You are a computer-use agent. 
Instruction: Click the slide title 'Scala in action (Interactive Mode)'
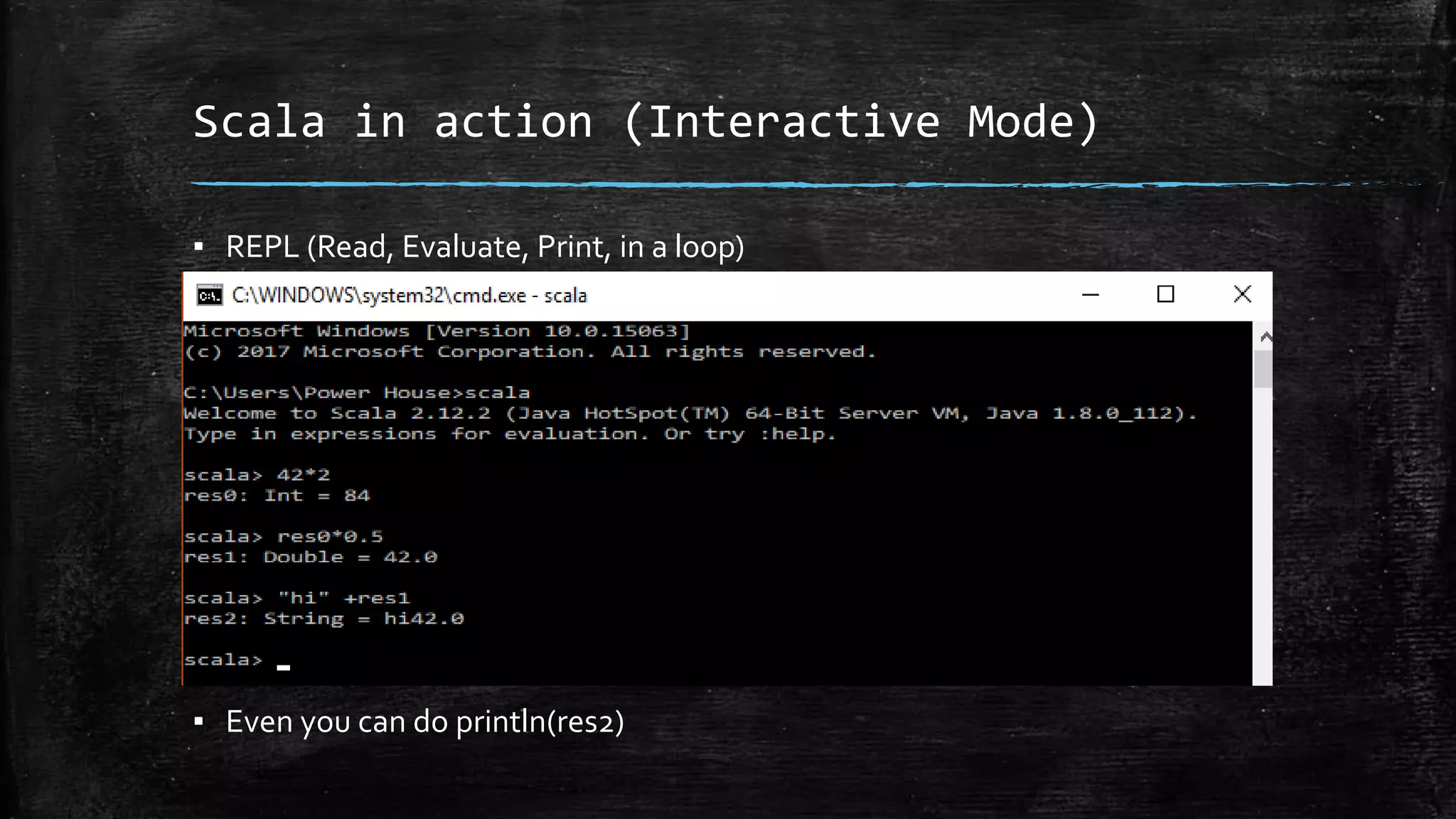click(646, 122)
